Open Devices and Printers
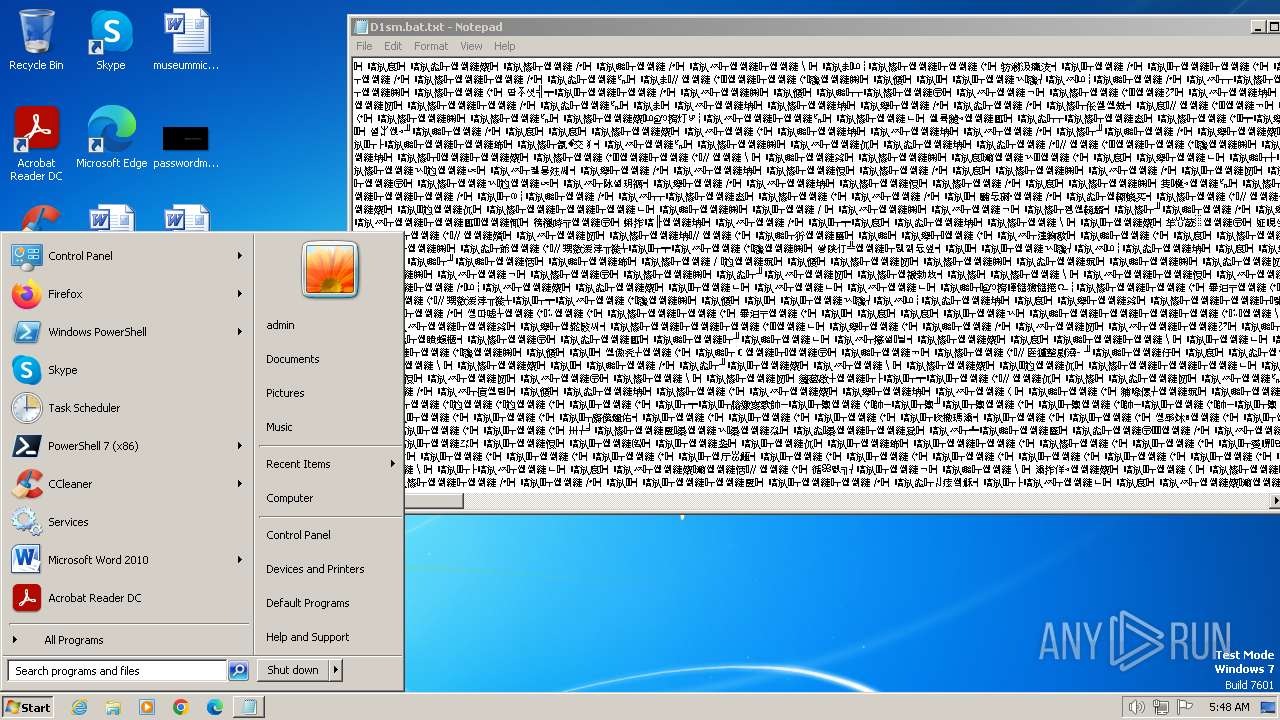 [x=315, y=569]
